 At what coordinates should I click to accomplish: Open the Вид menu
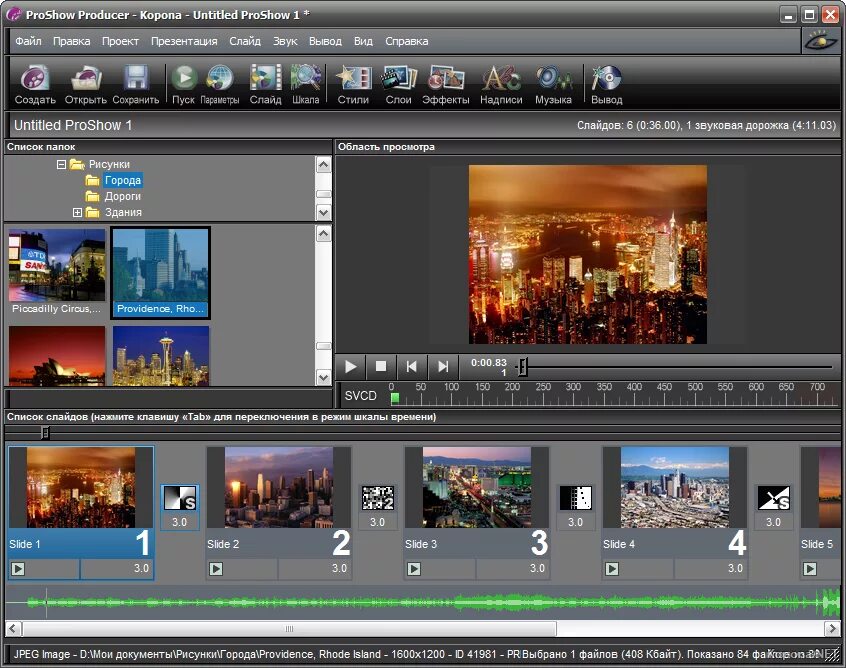click(363, 41)
